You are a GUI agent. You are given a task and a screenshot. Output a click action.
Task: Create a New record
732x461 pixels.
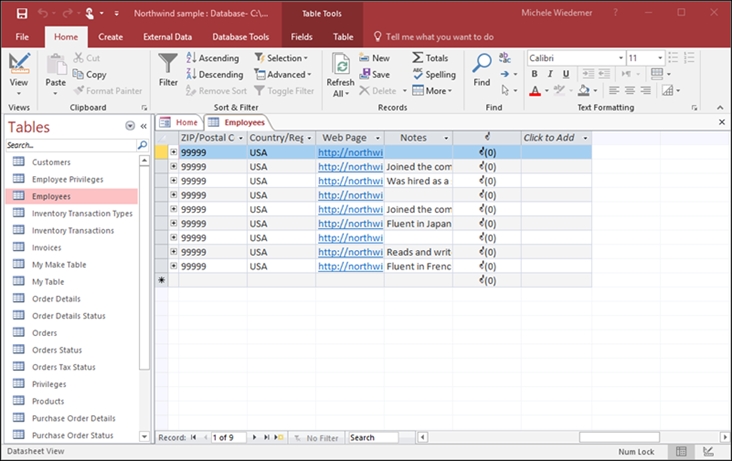coord(374,58)
